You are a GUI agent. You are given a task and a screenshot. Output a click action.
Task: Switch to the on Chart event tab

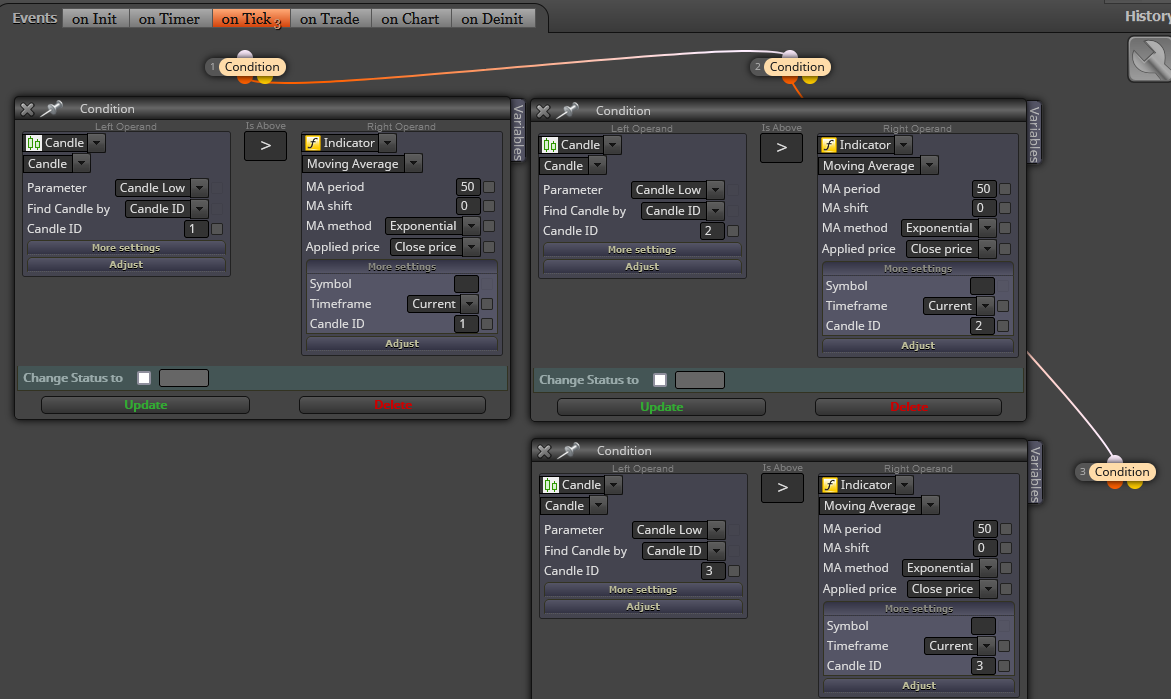[x=411, y=19]
